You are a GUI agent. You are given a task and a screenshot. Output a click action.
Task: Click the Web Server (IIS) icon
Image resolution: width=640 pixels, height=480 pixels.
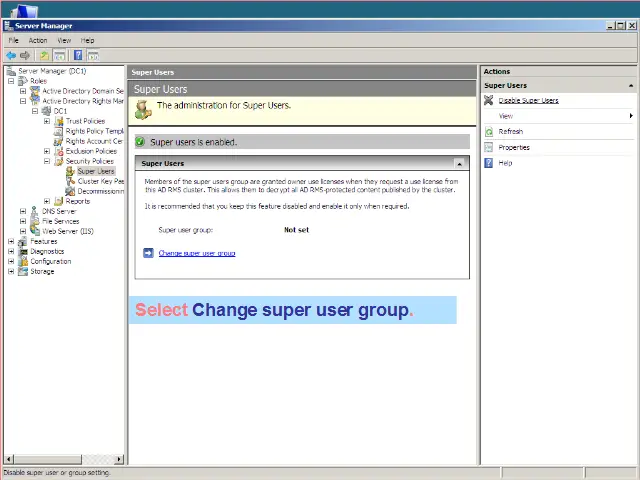(x=35, y=231)
